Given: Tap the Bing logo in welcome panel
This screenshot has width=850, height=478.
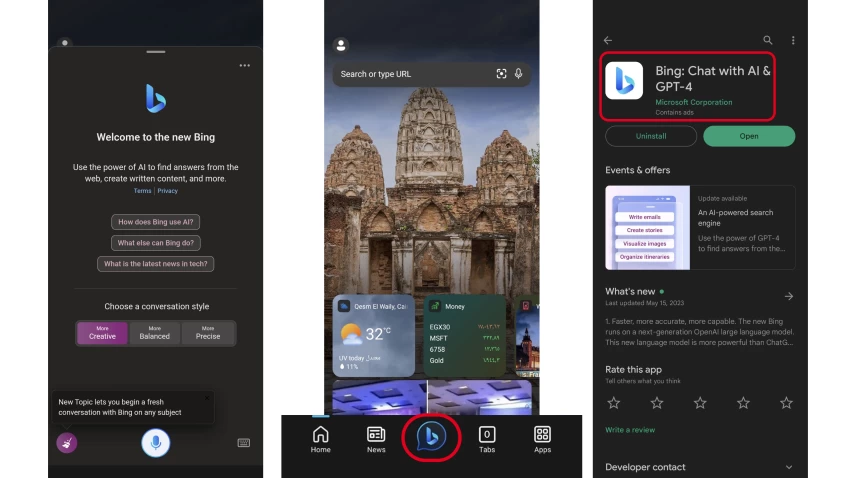Looking at the screenshot, I should point(156,99).
